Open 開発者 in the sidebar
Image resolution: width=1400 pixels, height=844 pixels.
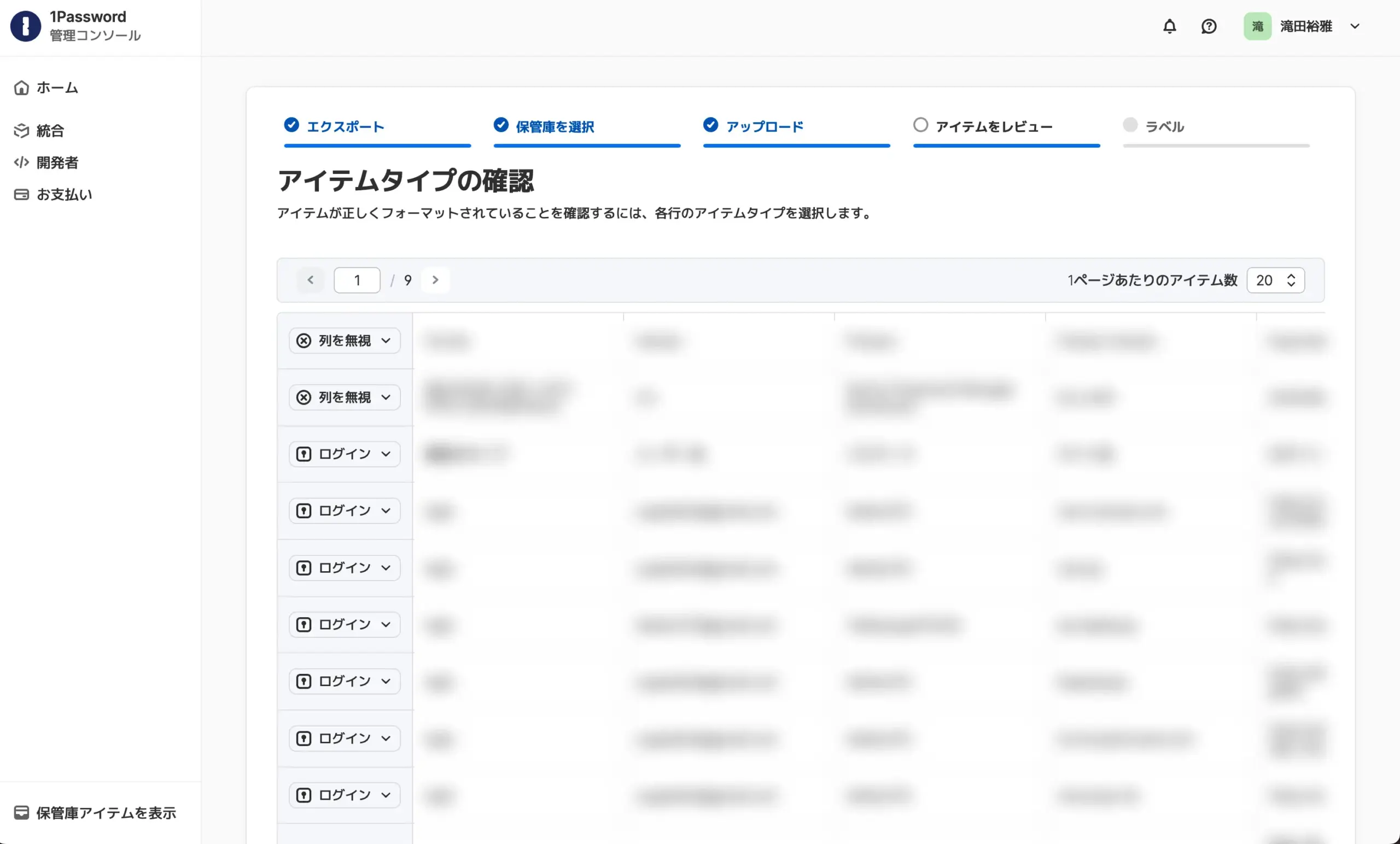46,162
